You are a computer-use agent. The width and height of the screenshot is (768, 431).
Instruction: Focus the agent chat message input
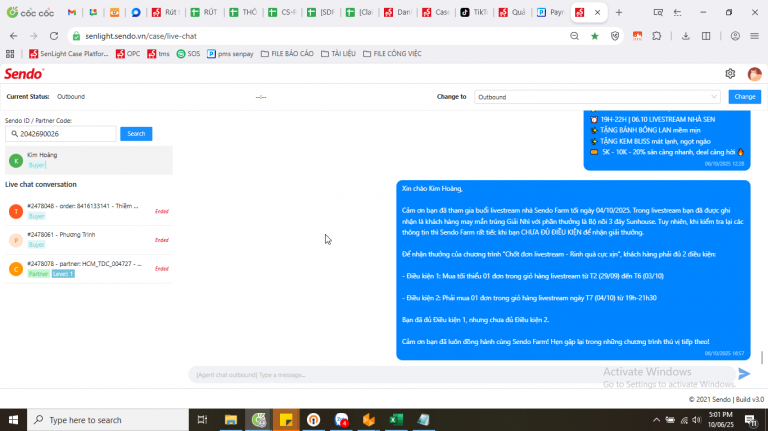460,375
